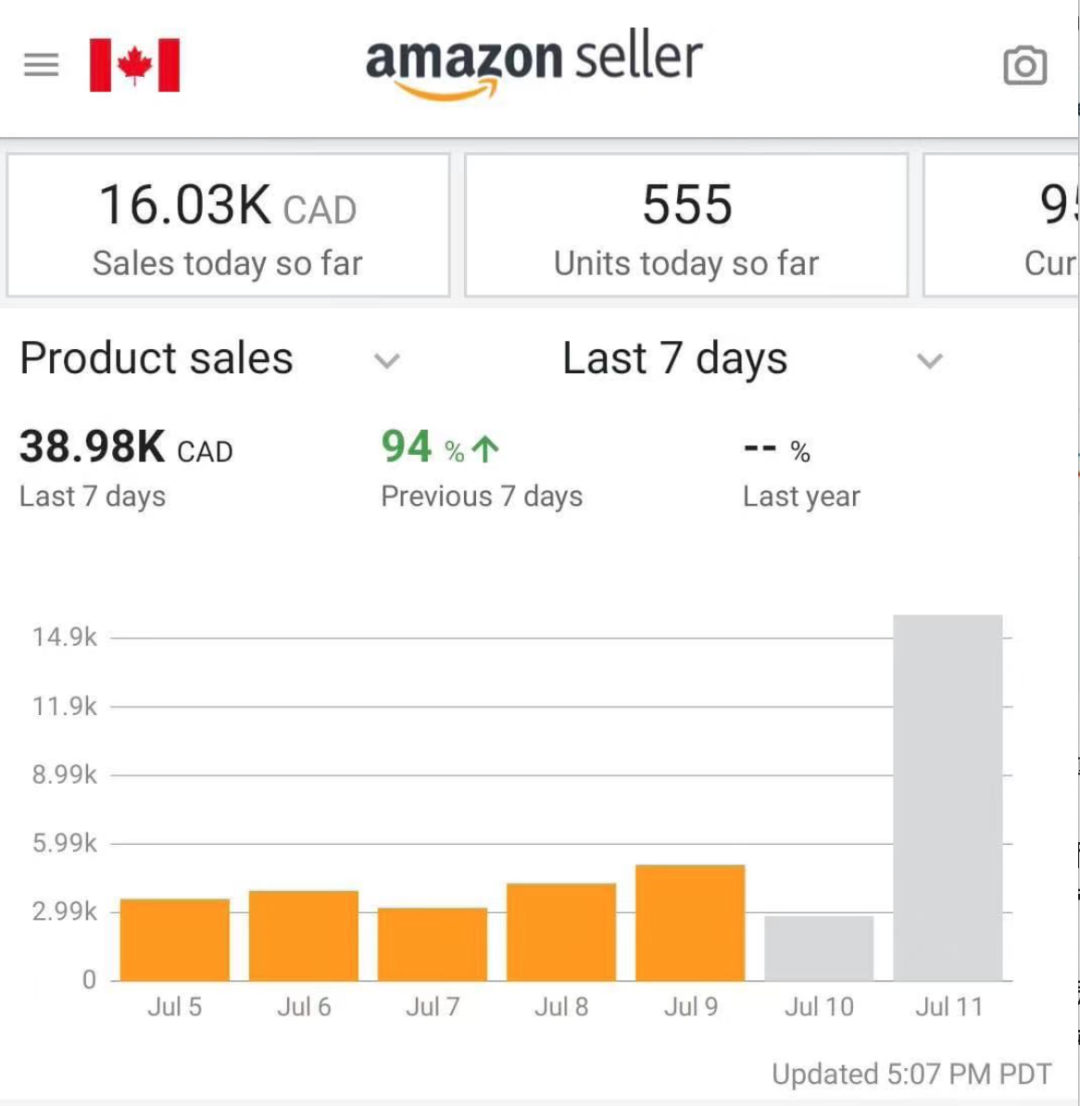
Task: Expand the Last 7 days chevron
Action: pos(929,360)
